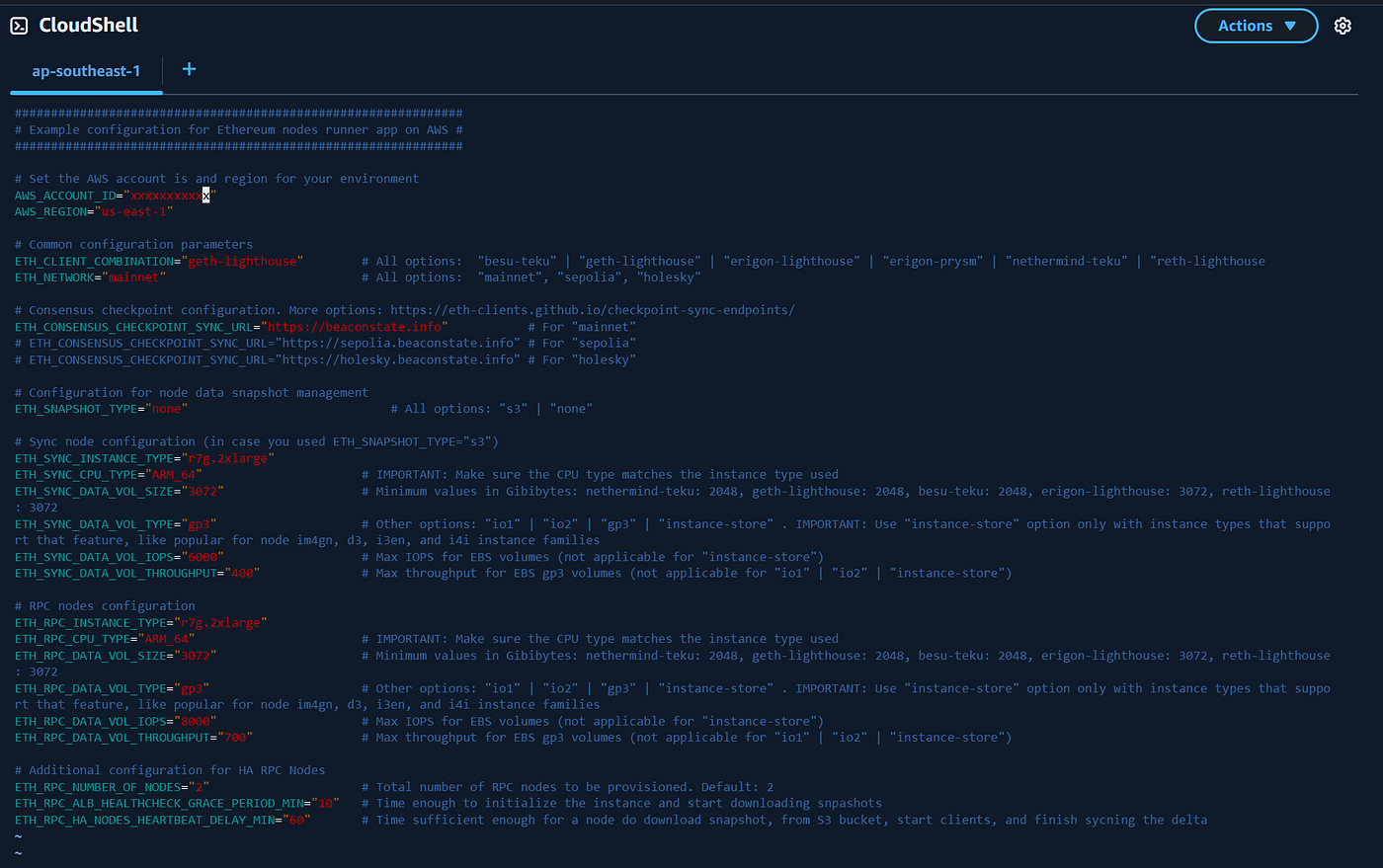This screenshot has width=1383, height=868.
Task: Click ETH_NETWORK value mainnet
Action: point(133,277)
